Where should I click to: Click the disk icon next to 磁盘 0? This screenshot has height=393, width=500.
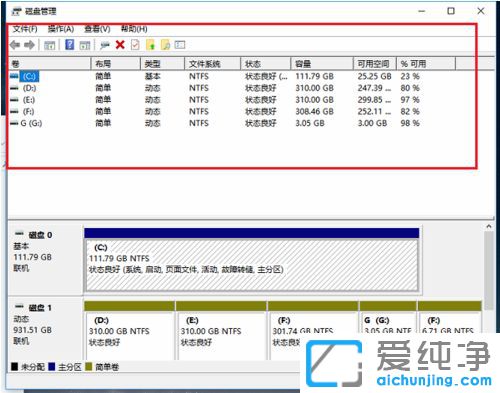coord(19,234)
